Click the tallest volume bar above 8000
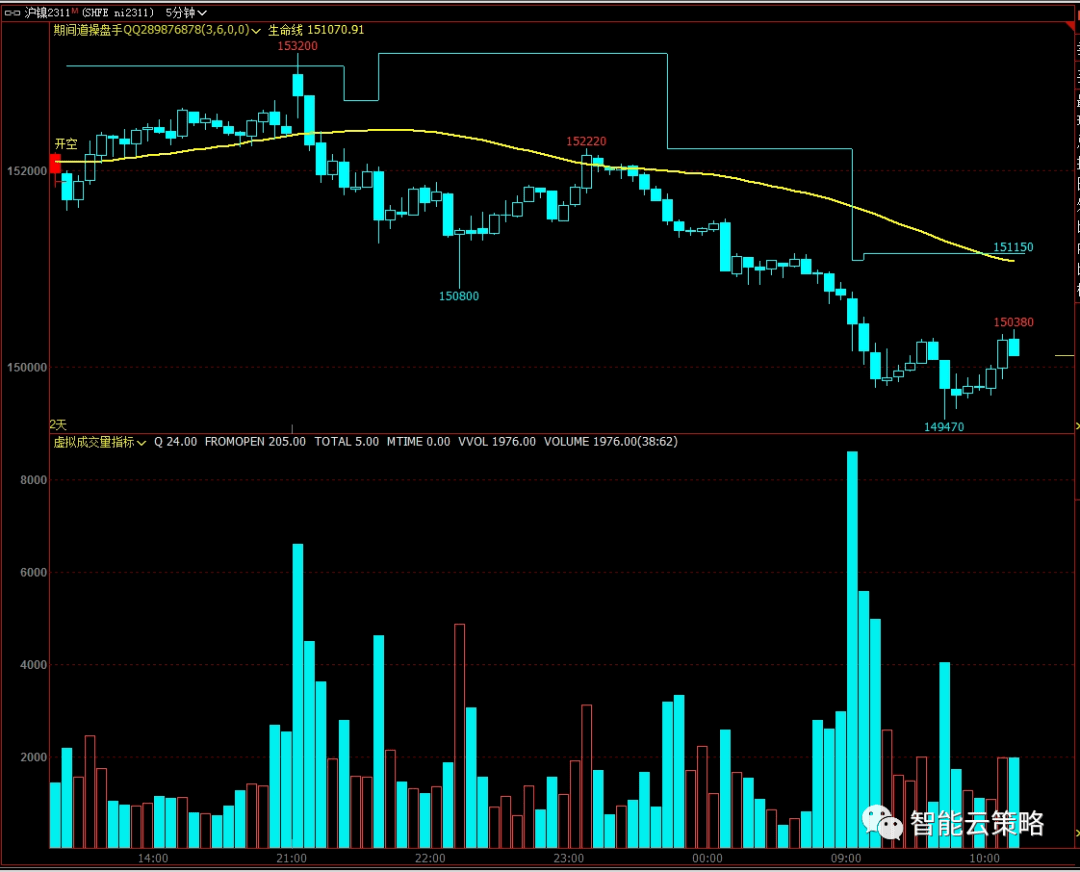This screenshot has height=872, width=1080. point(852,650)
